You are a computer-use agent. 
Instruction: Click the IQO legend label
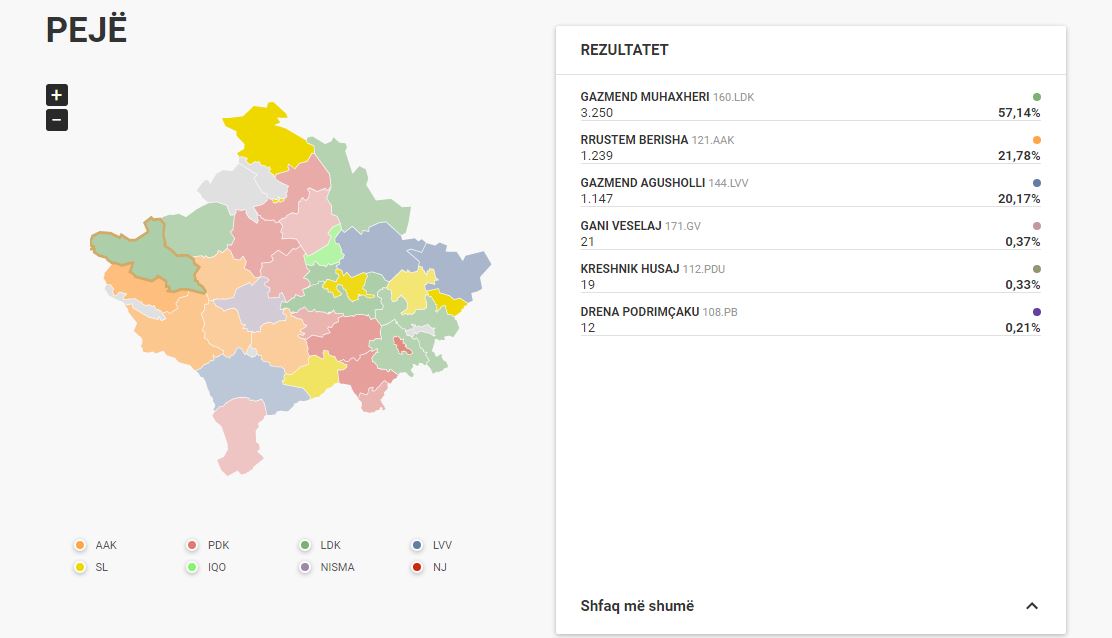point(217,567)
